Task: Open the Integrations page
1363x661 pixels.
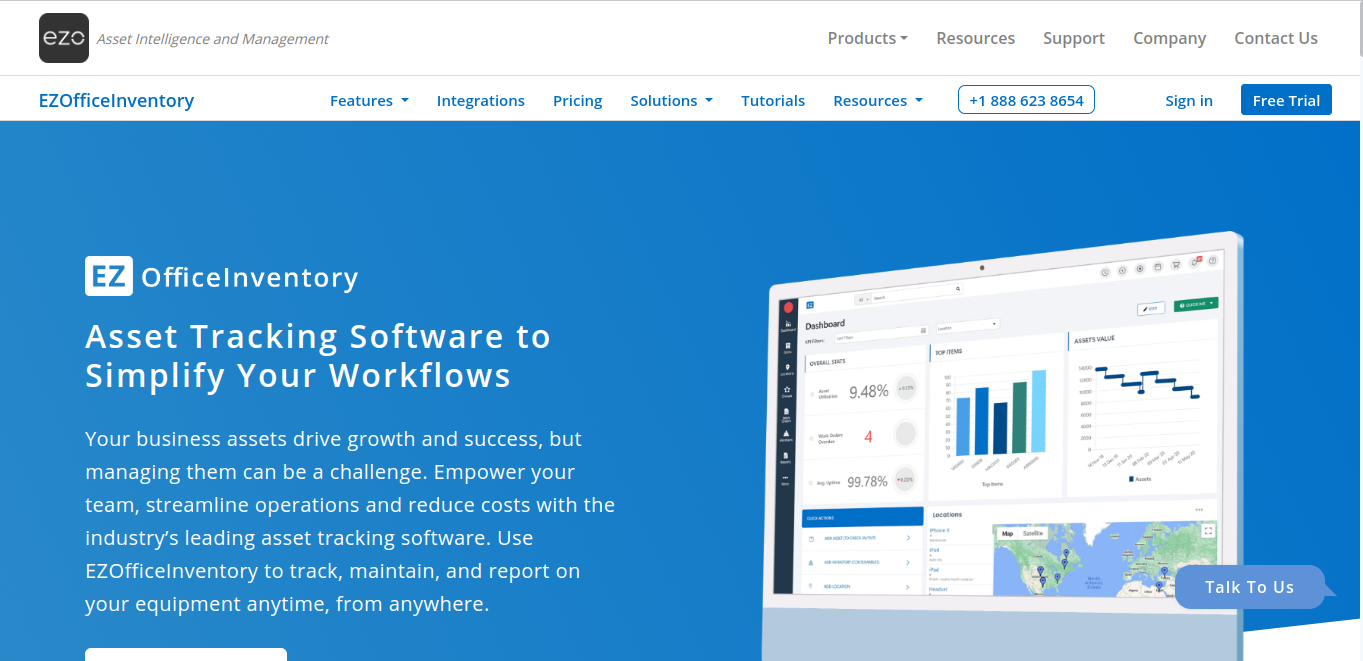Action: (x=480, y=100)
